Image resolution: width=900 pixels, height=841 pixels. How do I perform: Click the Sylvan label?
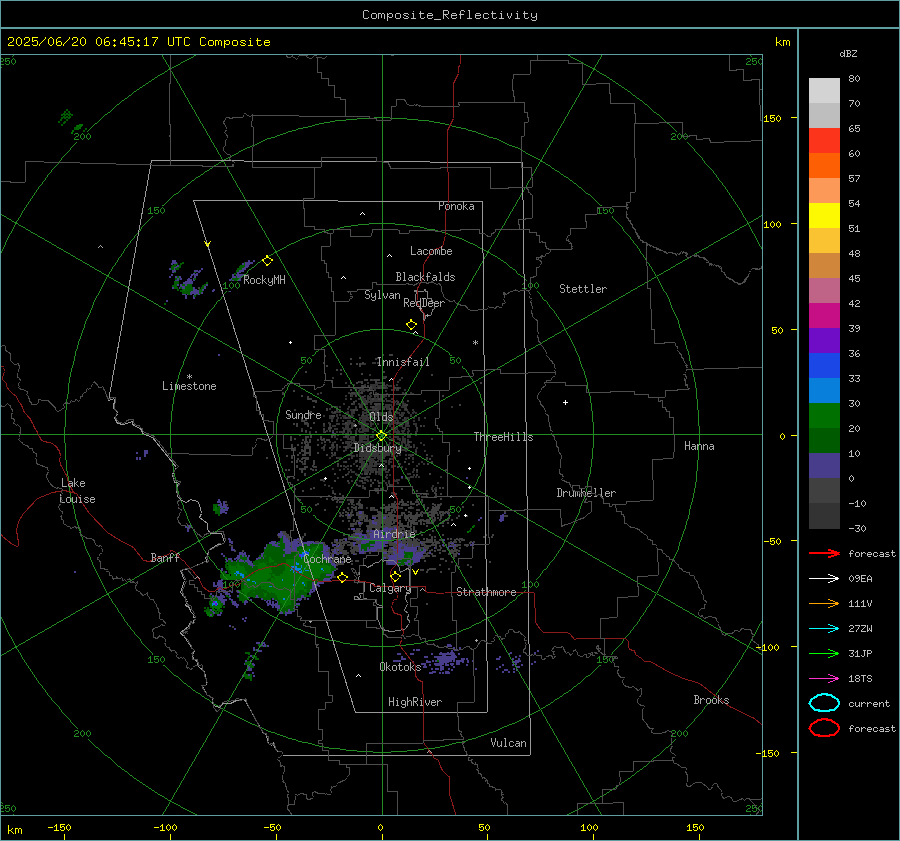coord(382,295)
